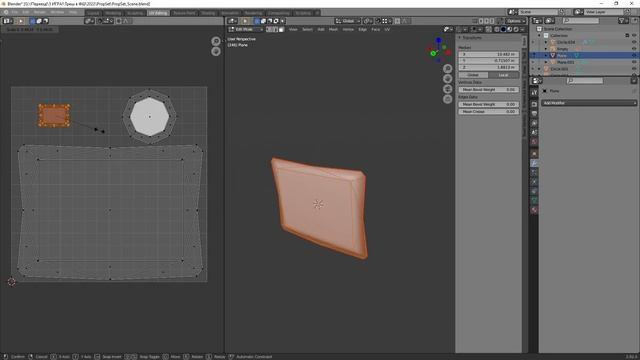The height and width of the screenshot is (360, 640).
Task: Adjust edge Mean Bevel Weight slider
Action: pos(489,104)
